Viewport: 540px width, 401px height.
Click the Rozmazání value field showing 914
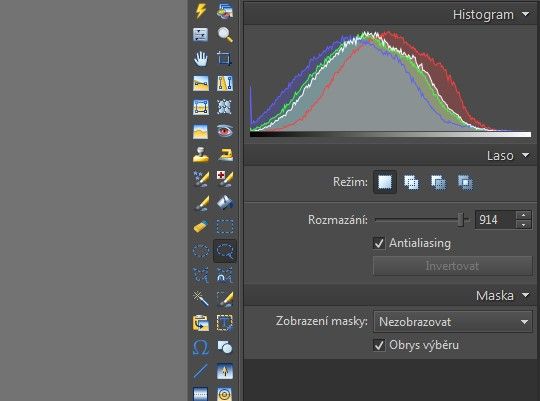pos(495,219)
